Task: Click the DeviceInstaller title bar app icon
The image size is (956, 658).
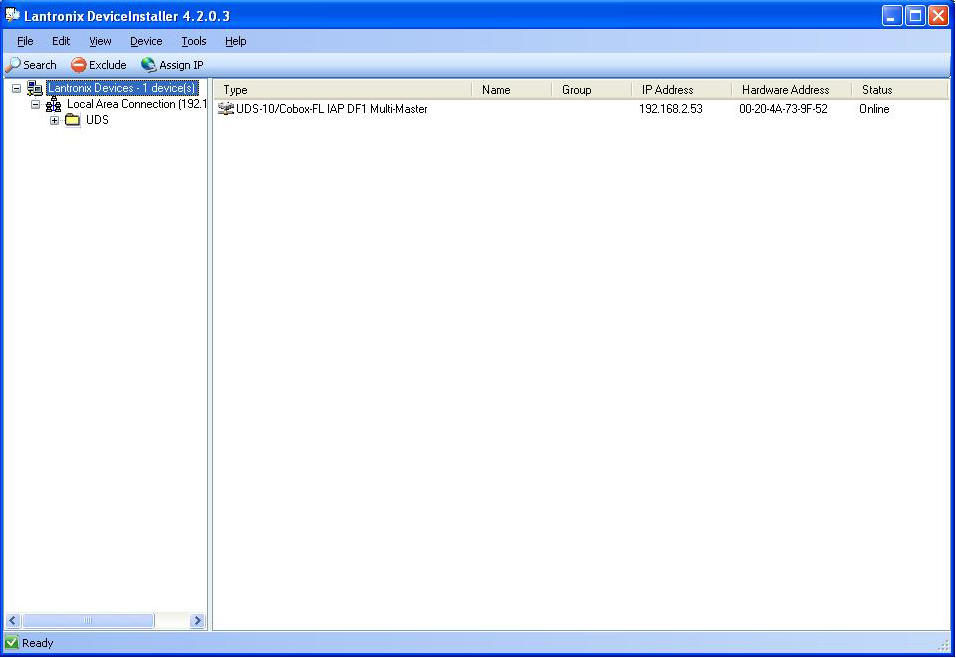Action: pos(12,15)
